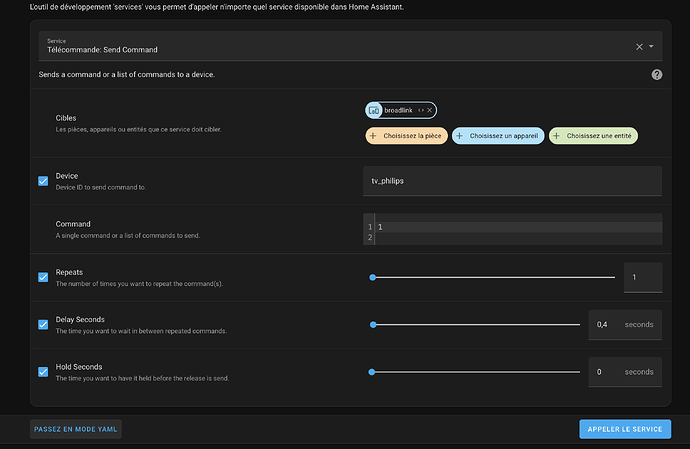Click the Choisissez une entité chip
The width and height of the screenshot is (690, 449).
[x=594, y=135]
